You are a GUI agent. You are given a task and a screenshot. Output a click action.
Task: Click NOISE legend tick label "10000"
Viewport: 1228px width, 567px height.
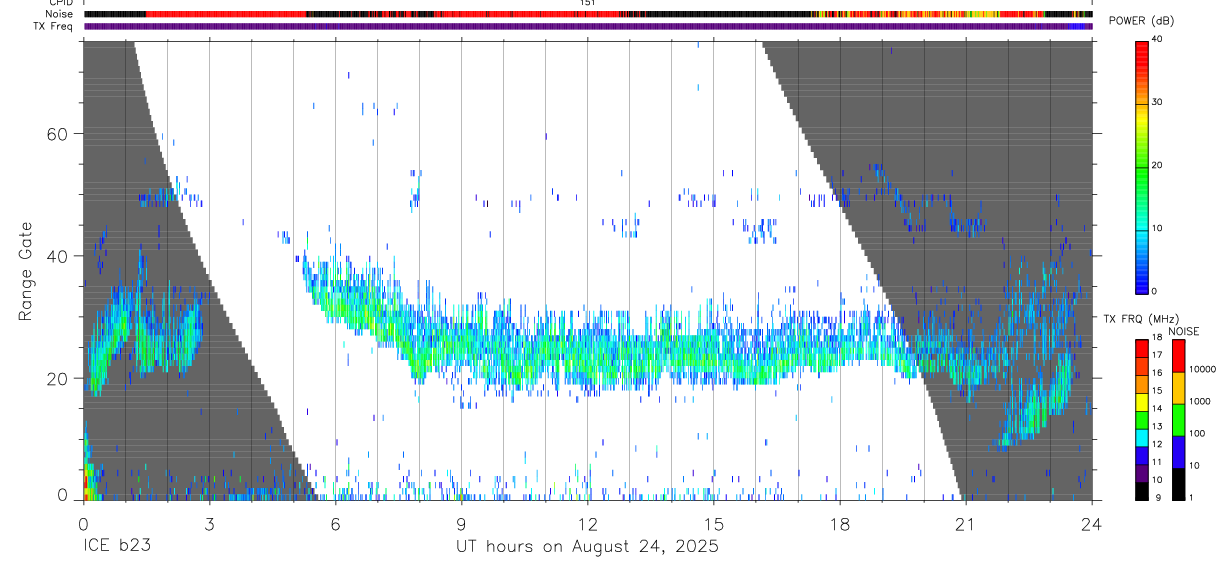click(1203, 369)
